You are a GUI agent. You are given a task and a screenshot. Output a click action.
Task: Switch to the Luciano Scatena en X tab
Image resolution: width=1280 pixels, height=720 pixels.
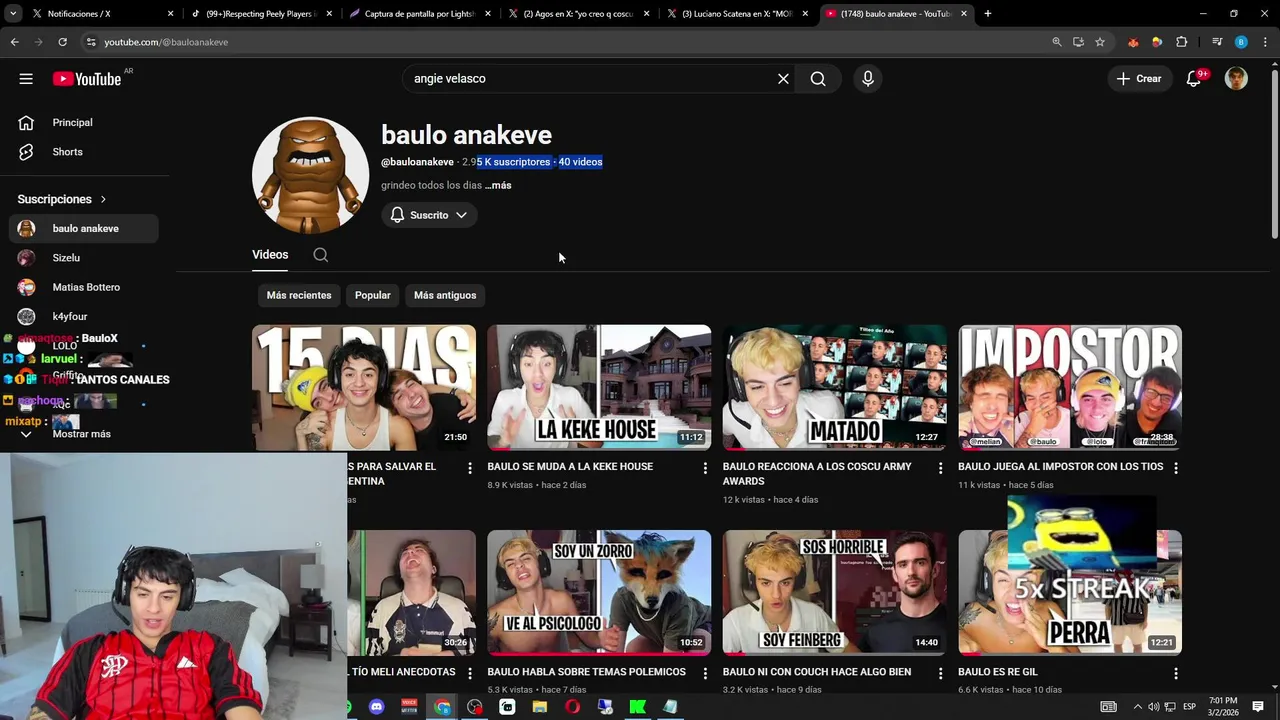[x=738, y=14]
